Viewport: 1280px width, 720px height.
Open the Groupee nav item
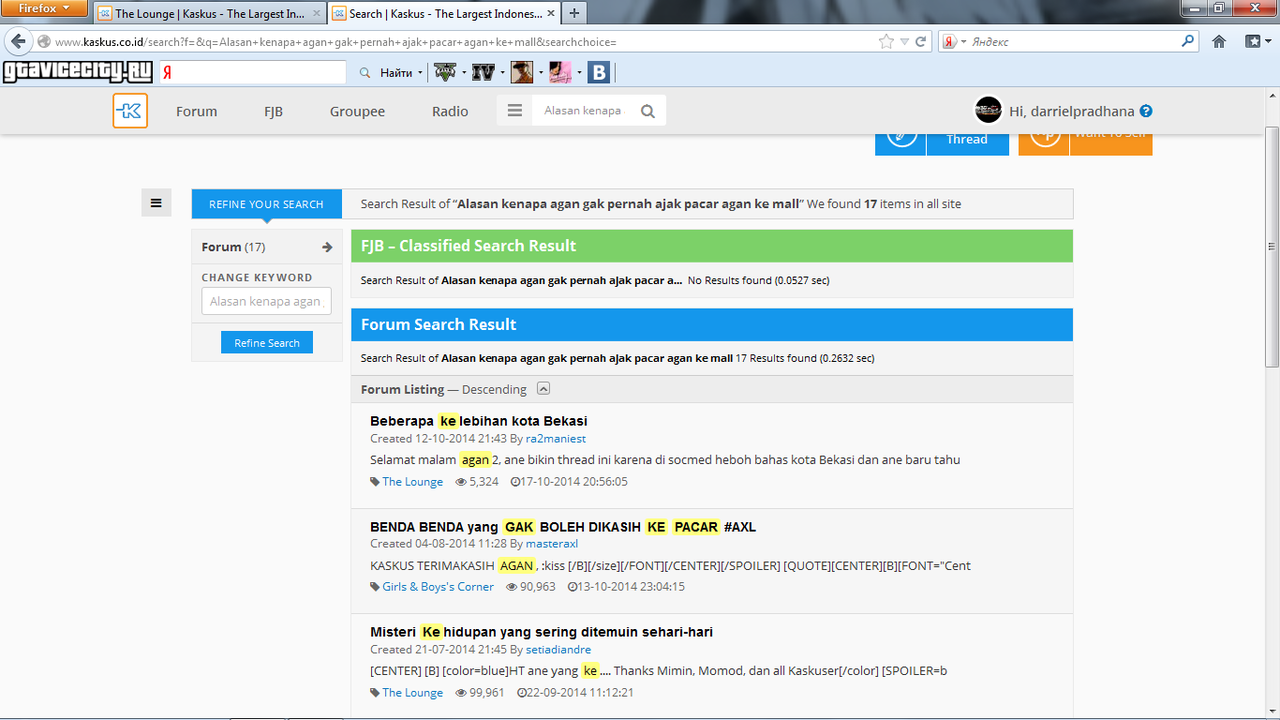357,111
